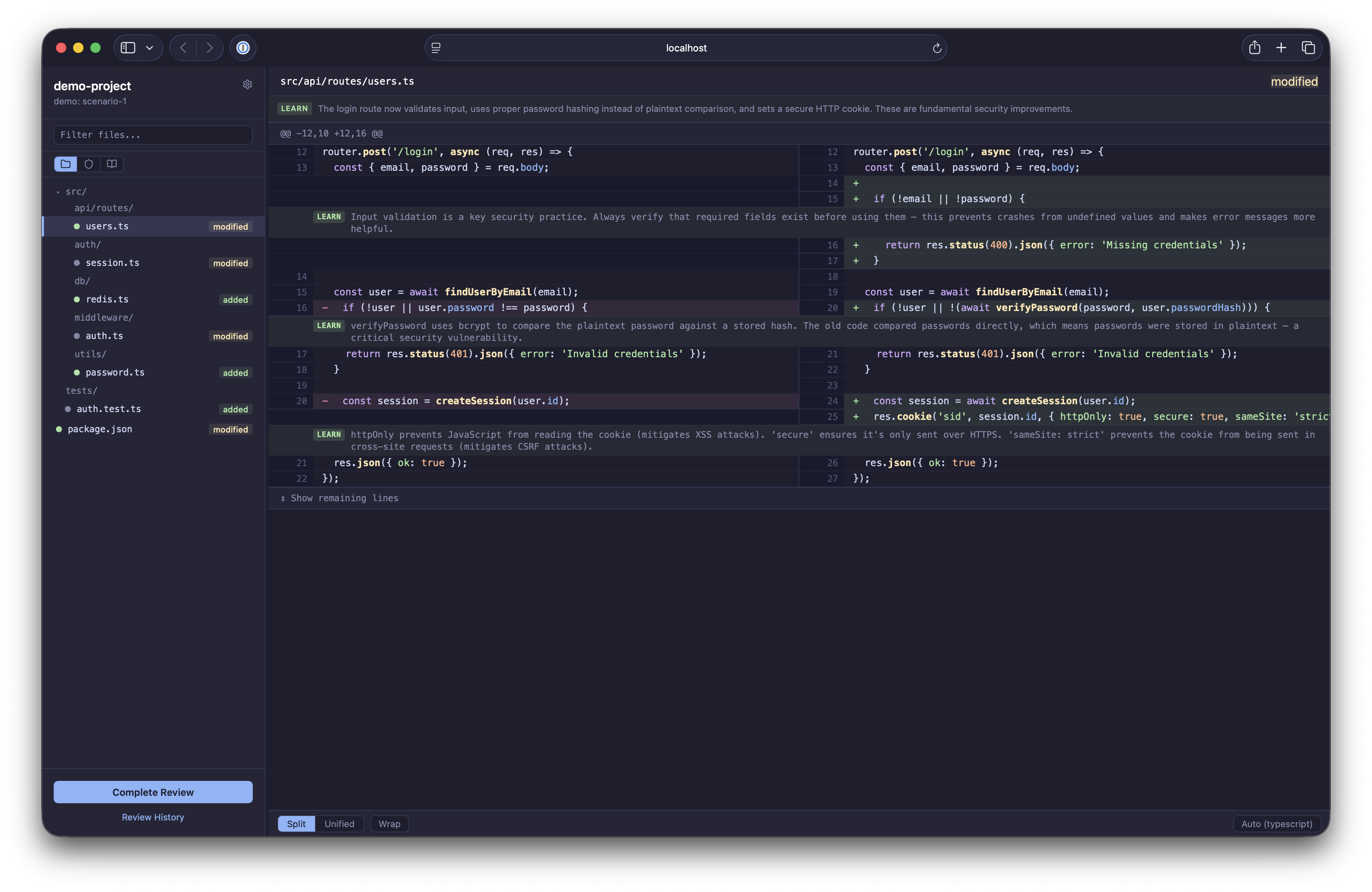Share the current page
This screenshot has width=1372, height=892.
click(1255, 48)
